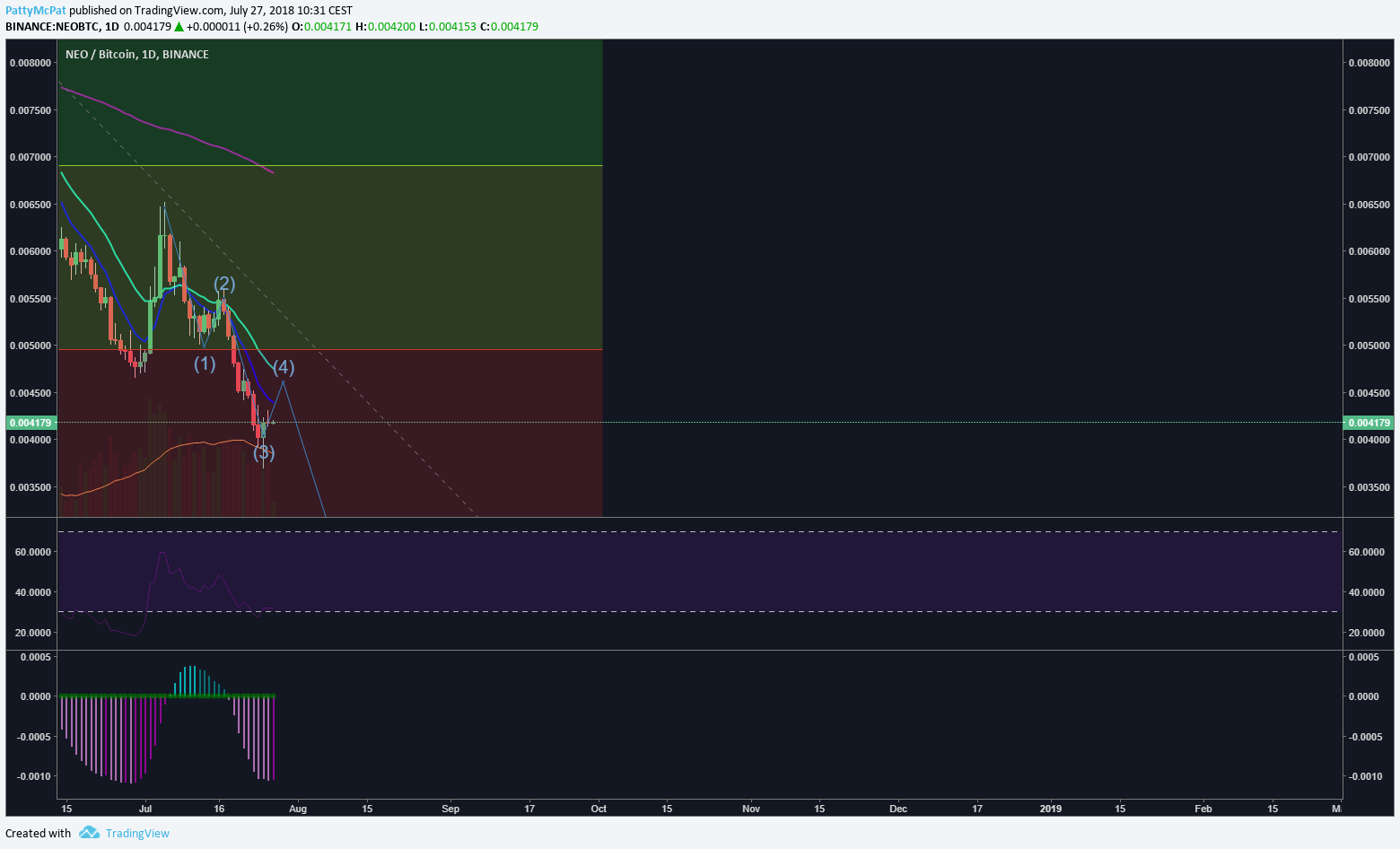Click the close value C:0.004179
Viewport: 1400px width, 849px height.
tap(509, 27)
